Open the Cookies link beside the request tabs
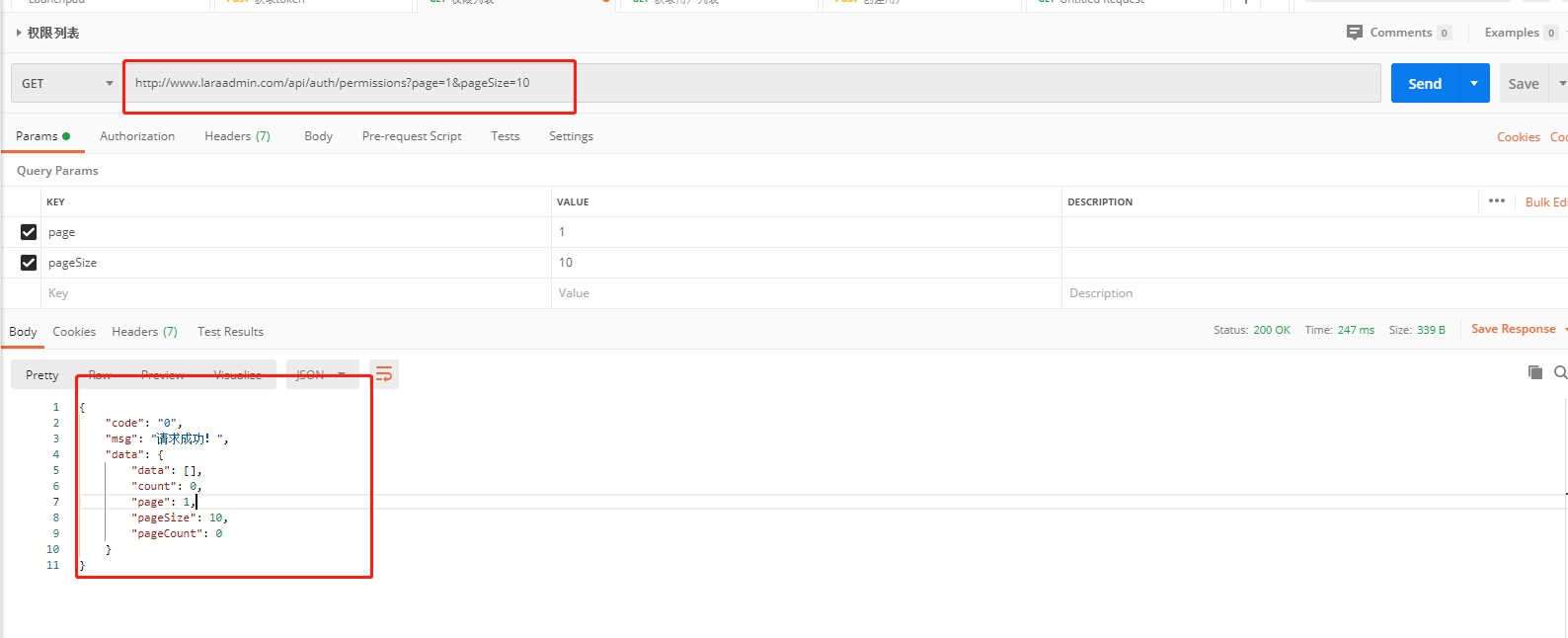This screenshot has height=638, width=1568. [x=1518, y=137]
